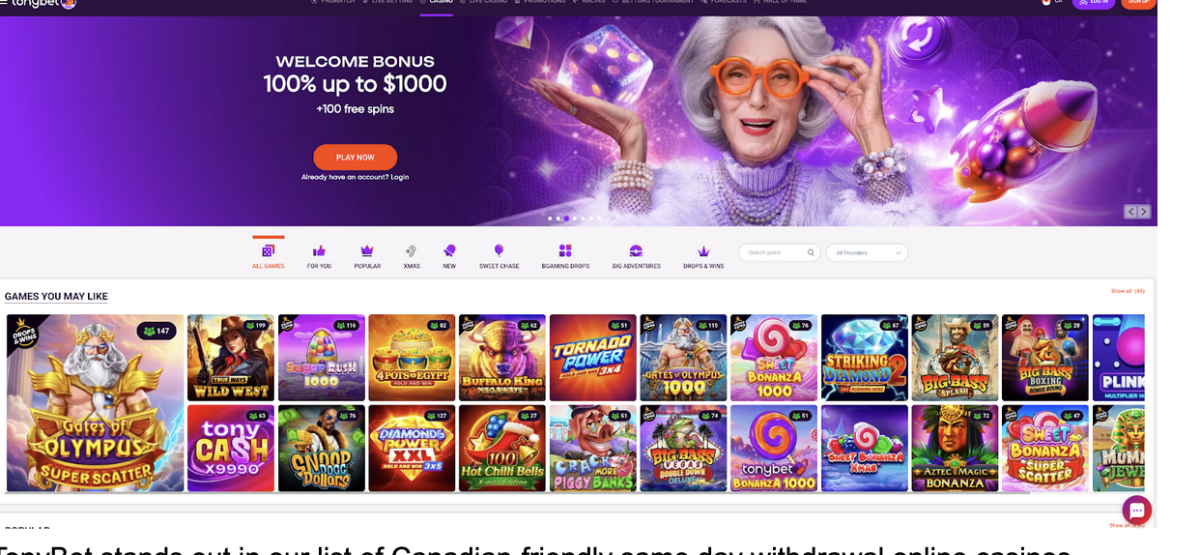Go to next banner slide arrow
Image resolution: width=1200 pixels, height=555 pixels.
pyautogui.click(x=1144, y=212)
